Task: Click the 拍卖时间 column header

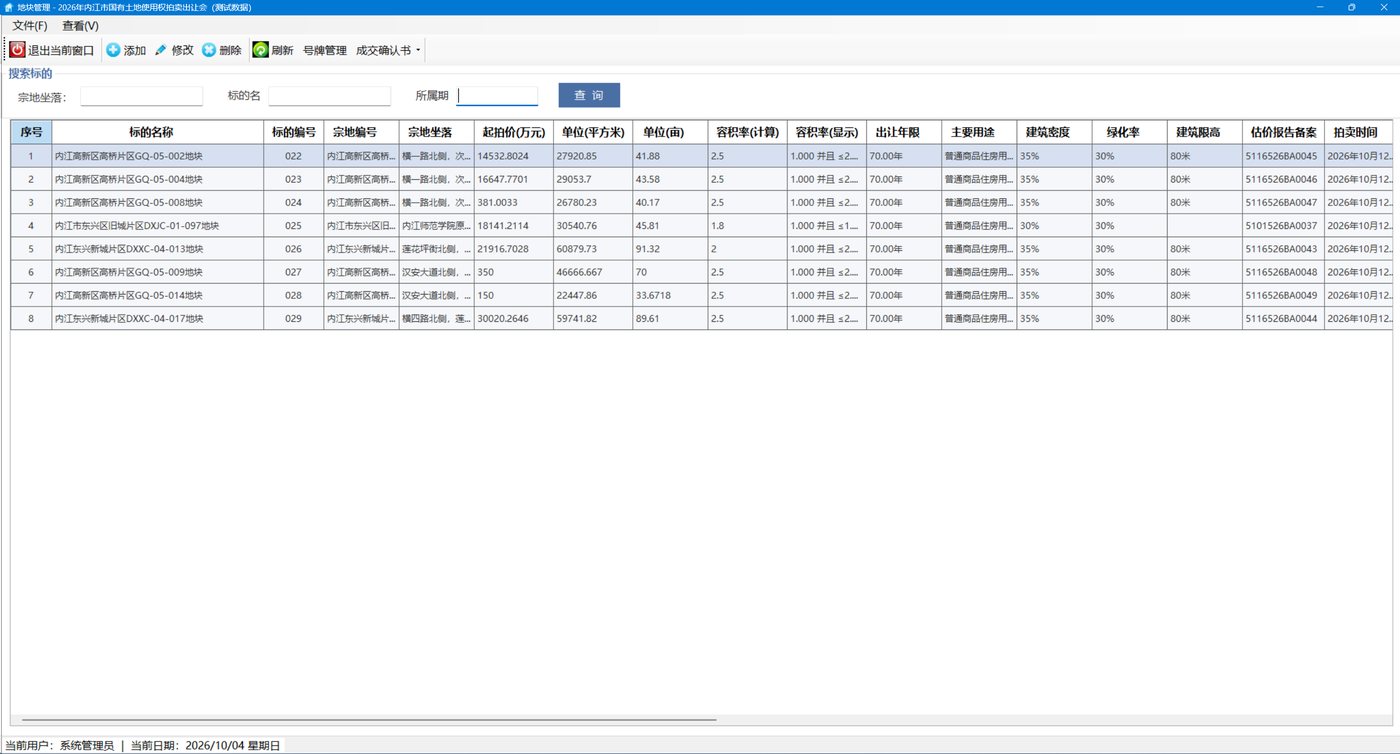Action: (1358, 132)
